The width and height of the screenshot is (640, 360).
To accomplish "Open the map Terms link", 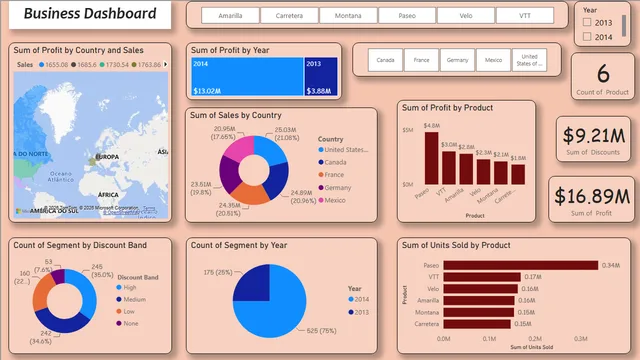I will point(149,208).
